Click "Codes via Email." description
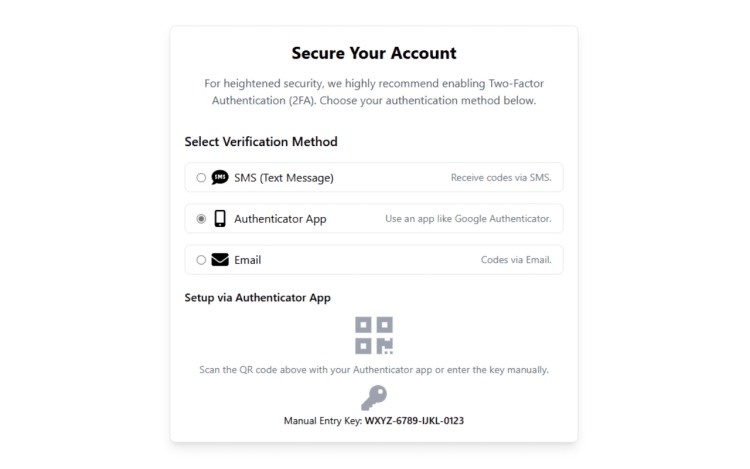The width and height of the screenshot is (750, 469). (x=516, y=260)
